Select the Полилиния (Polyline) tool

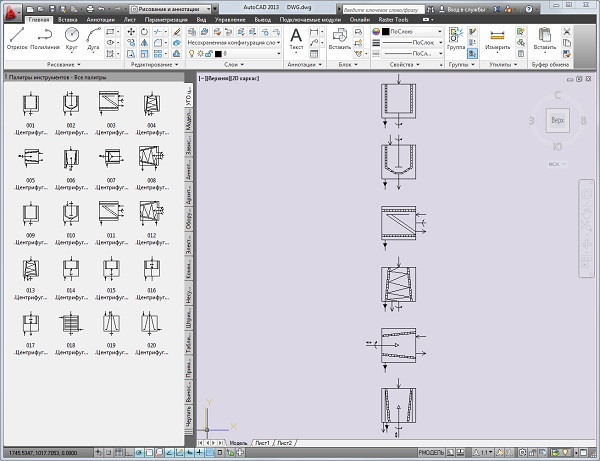tap(45, 37)
